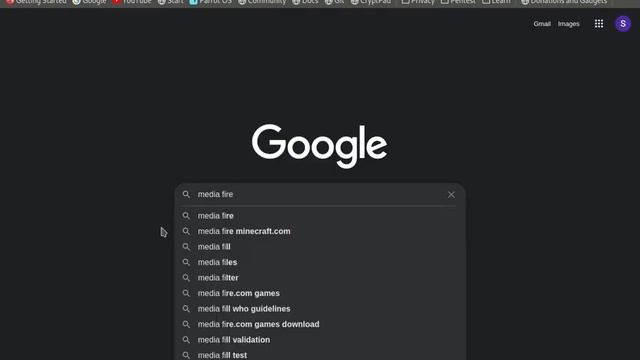The height and width of the screenshot is (360, 640).
Task: Click the magnifier icon inside the search box
Action: pos(186,194)
